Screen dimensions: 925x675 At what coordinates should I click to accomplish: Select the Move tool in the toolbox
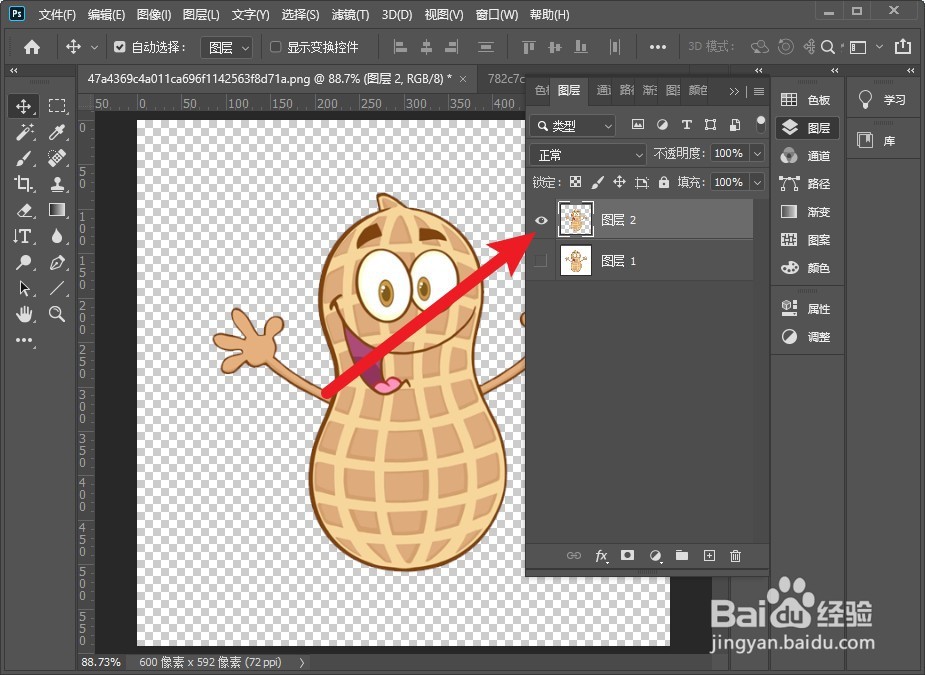coord(24,106)
